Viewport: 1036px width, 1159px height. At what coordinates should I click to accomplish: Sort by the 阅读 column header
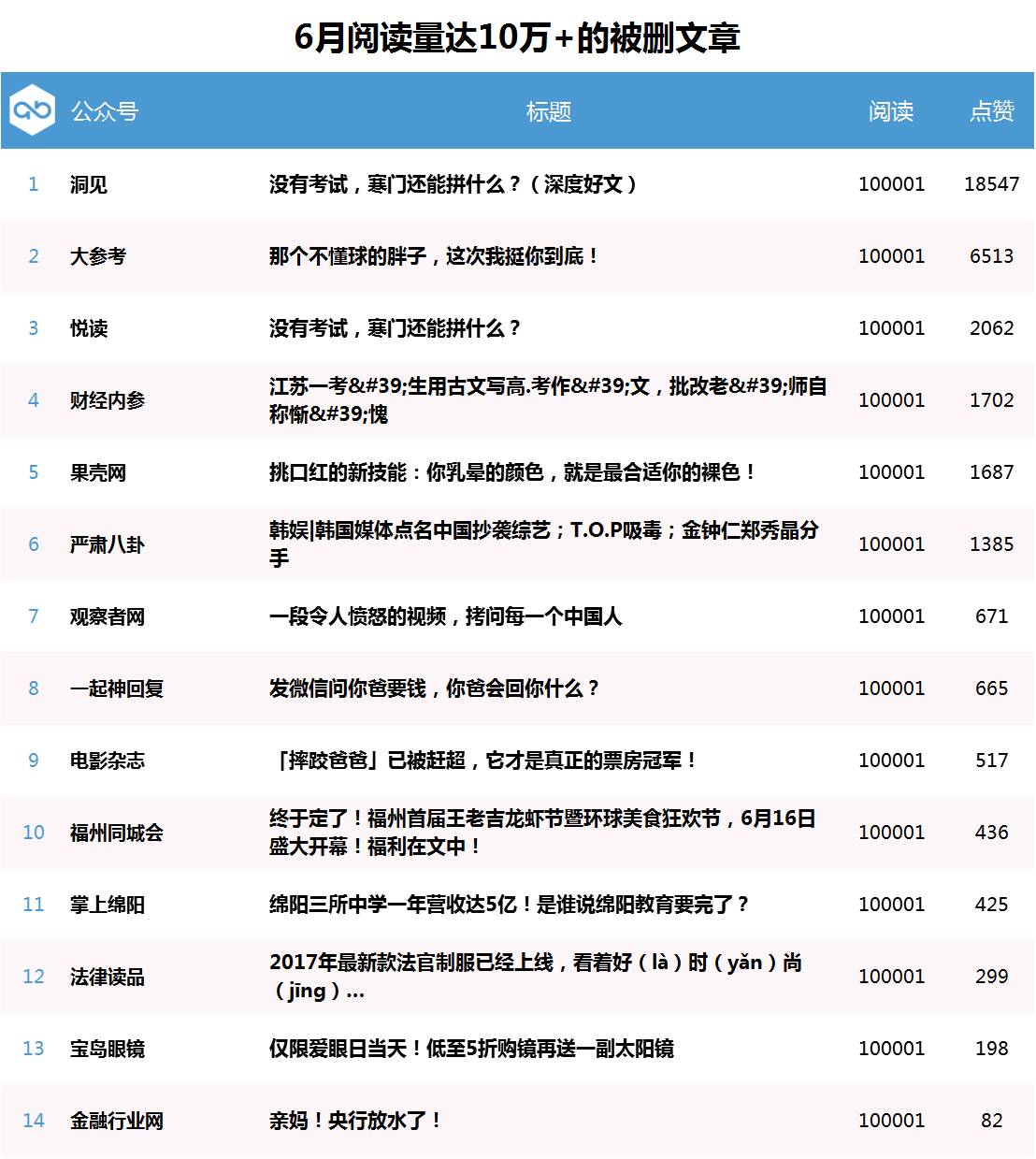click(889, 111)
